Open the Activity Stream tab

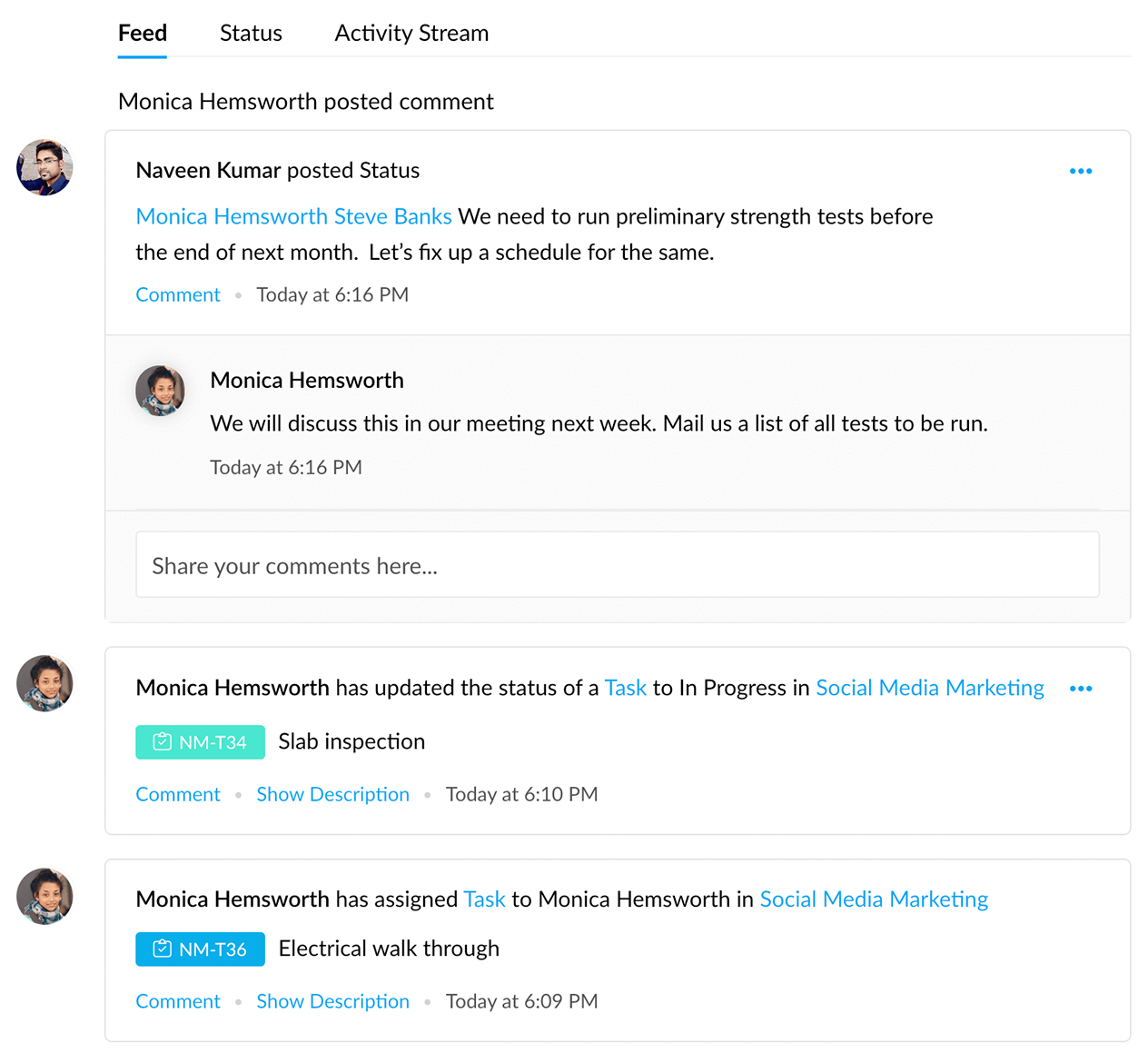(411, 33)
